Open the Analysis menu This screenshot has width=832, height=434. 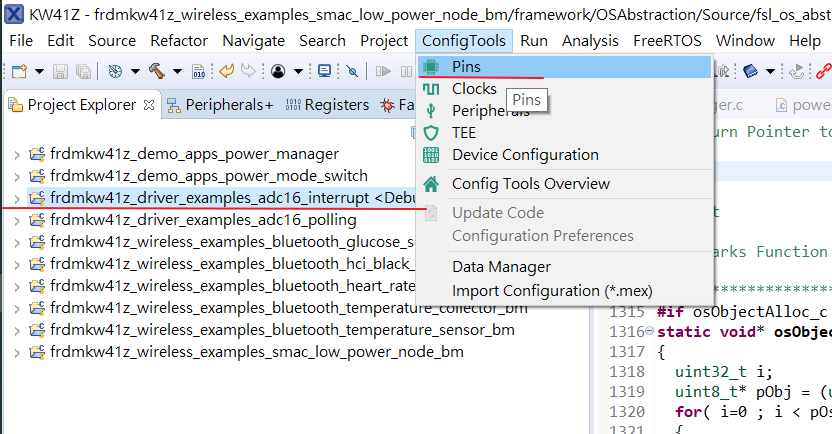[x=590, y=41]
